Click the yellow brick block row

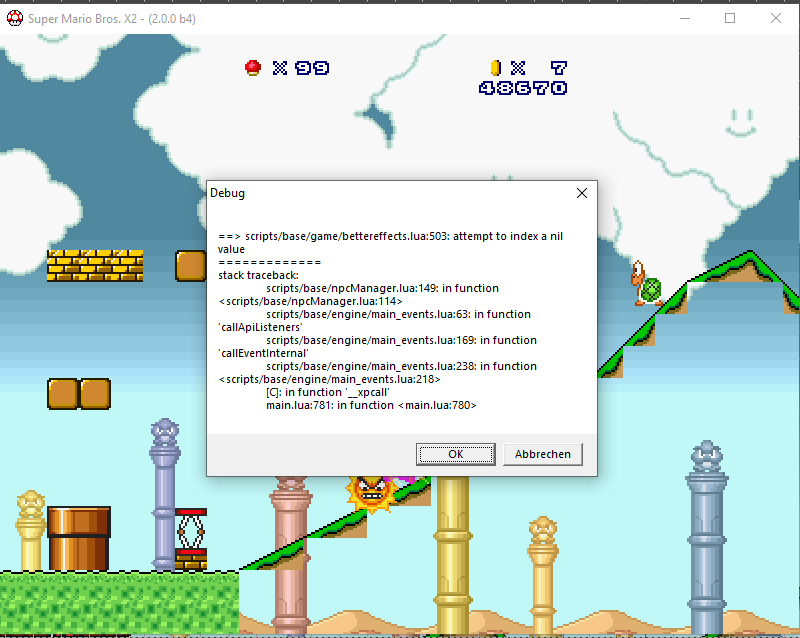click(x=95, y=265)
